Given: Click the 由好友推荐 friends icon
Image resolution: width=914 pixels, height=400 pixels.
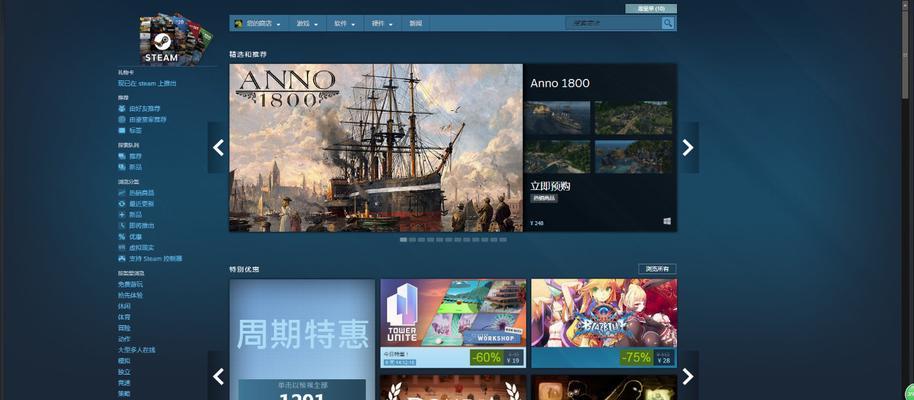Looking at the screenshot, I should coord(122,108).
